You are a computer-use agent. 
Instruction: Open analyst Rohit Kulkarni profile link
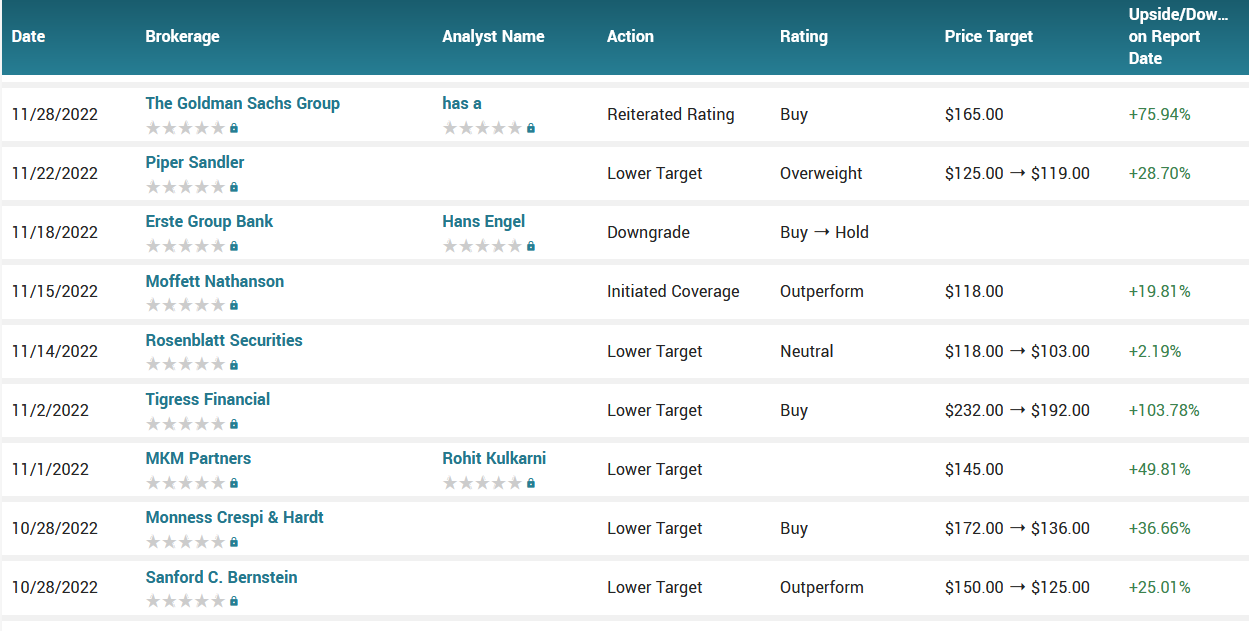tap(494, 458)
